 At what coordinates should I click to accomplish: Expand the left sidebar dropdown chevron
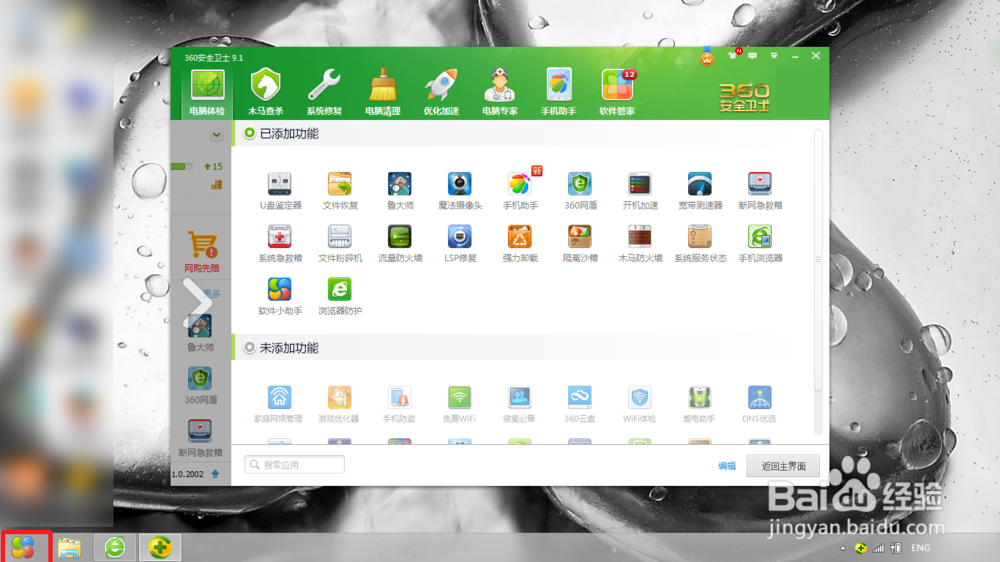[x=216, y=135]
